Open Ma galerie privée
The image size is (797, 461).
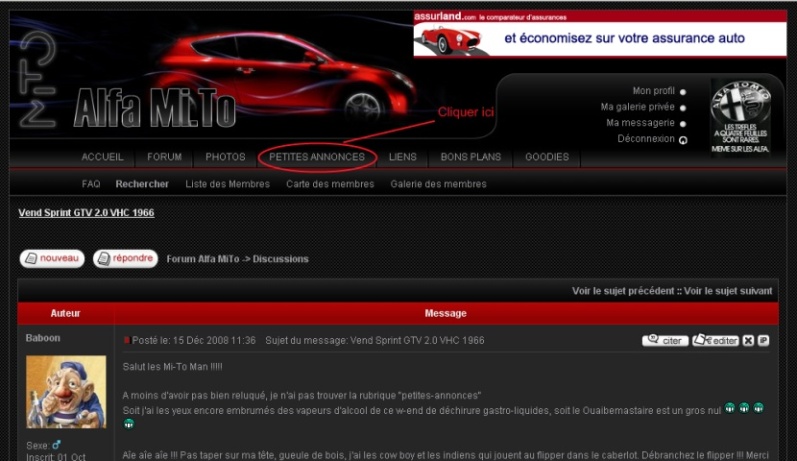(637, 107)
